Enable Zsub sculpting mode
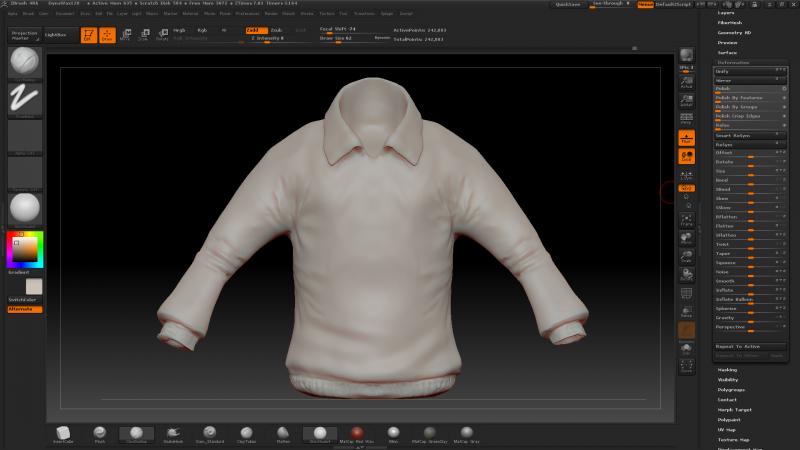800x450 pixels. [276, 30]
